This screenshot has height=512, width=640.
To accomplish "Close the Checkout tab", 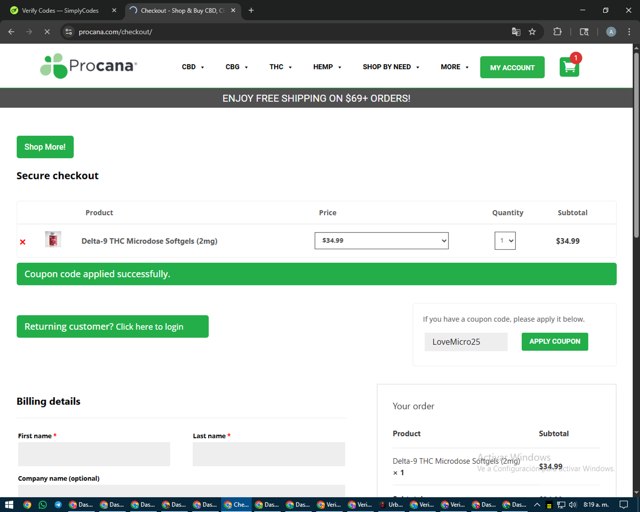I will (233, 10).
